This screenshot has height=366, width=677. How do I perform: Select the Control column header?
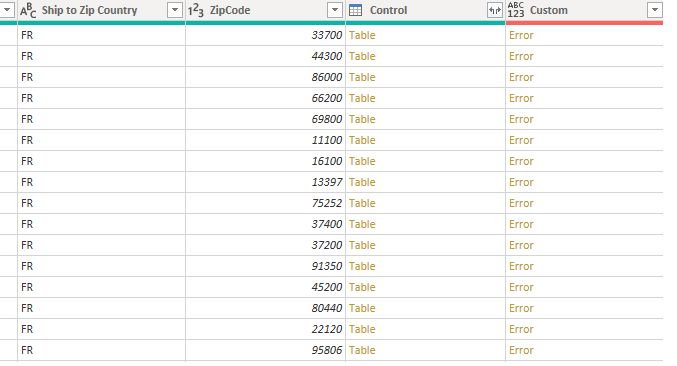[388, 10]
